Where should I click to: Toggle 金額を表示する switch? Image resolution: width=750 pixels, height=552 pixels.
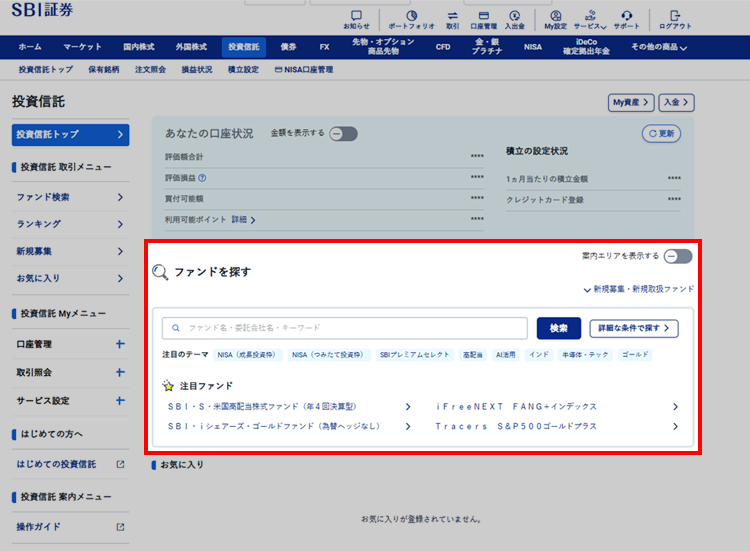343,133
